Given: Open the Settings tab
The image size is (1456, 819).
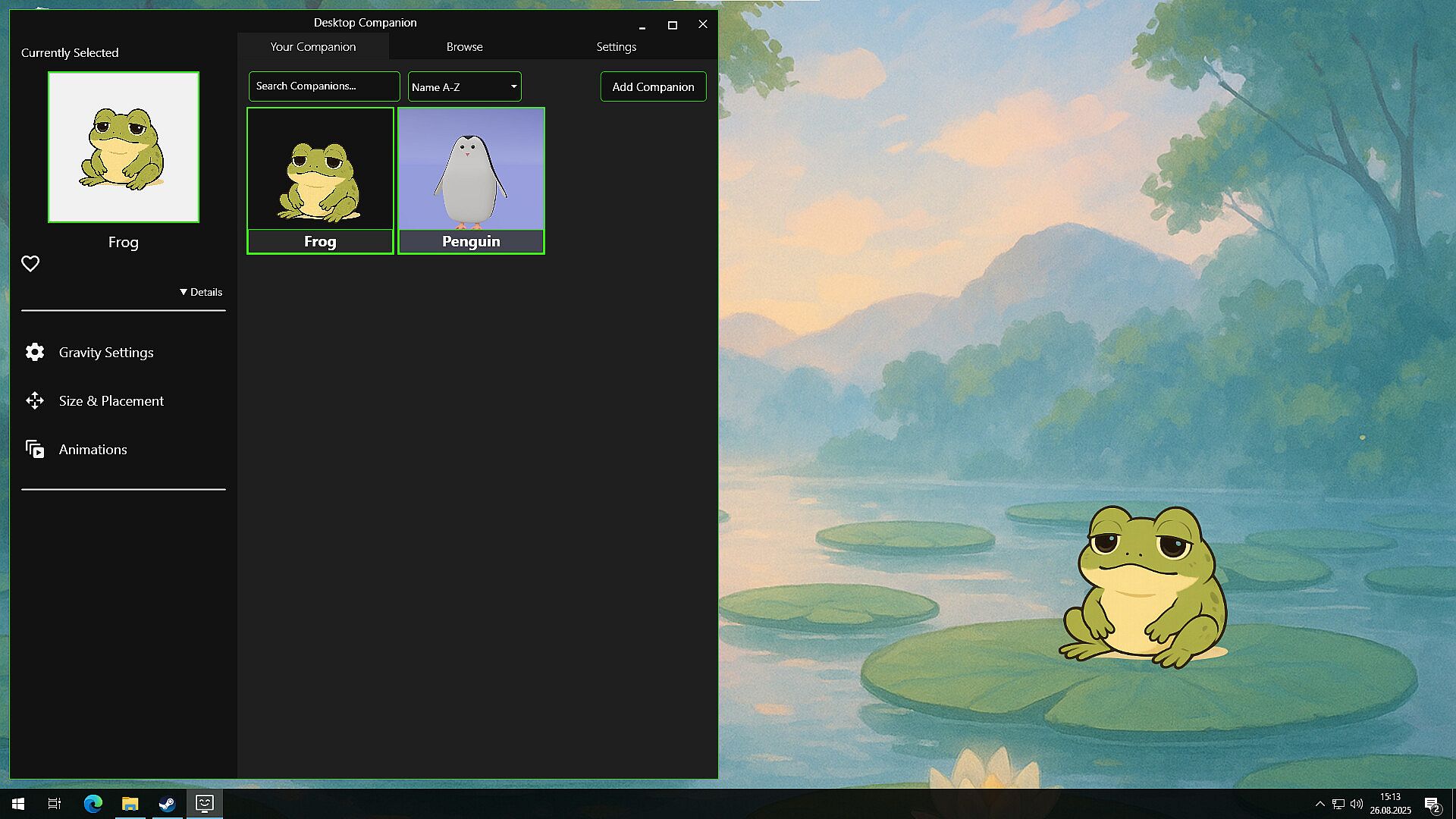Looking at the screenshot, I should point(616,47).
